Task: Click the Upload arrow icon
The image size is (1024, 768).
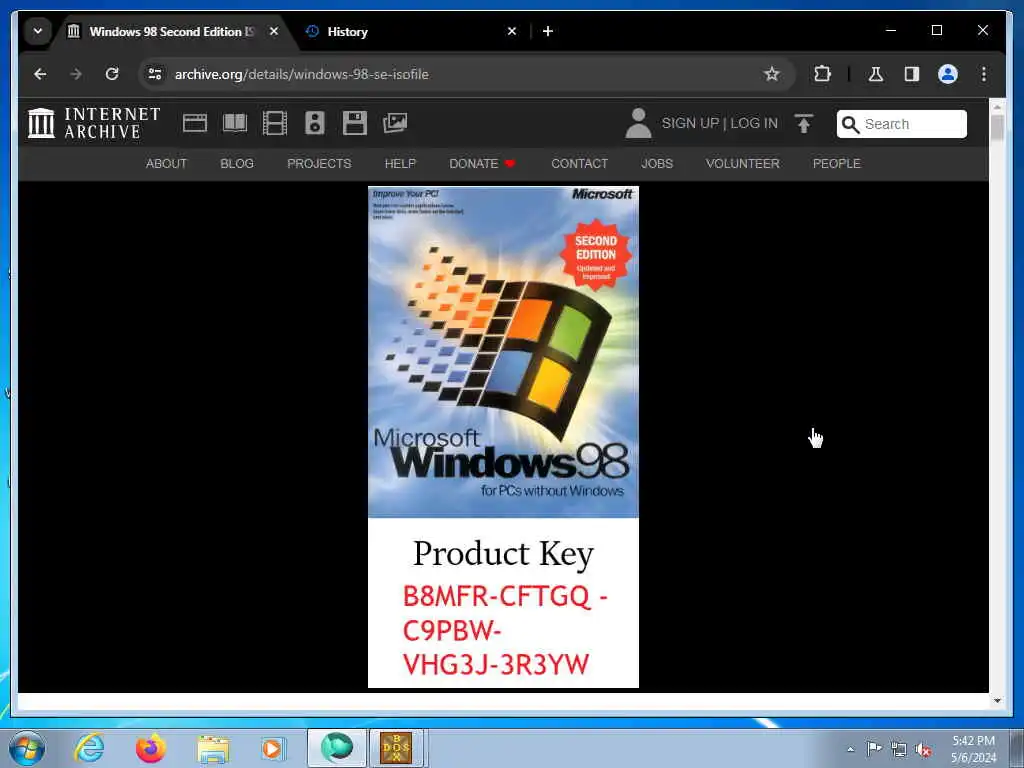Action: (x=804, y=123)
